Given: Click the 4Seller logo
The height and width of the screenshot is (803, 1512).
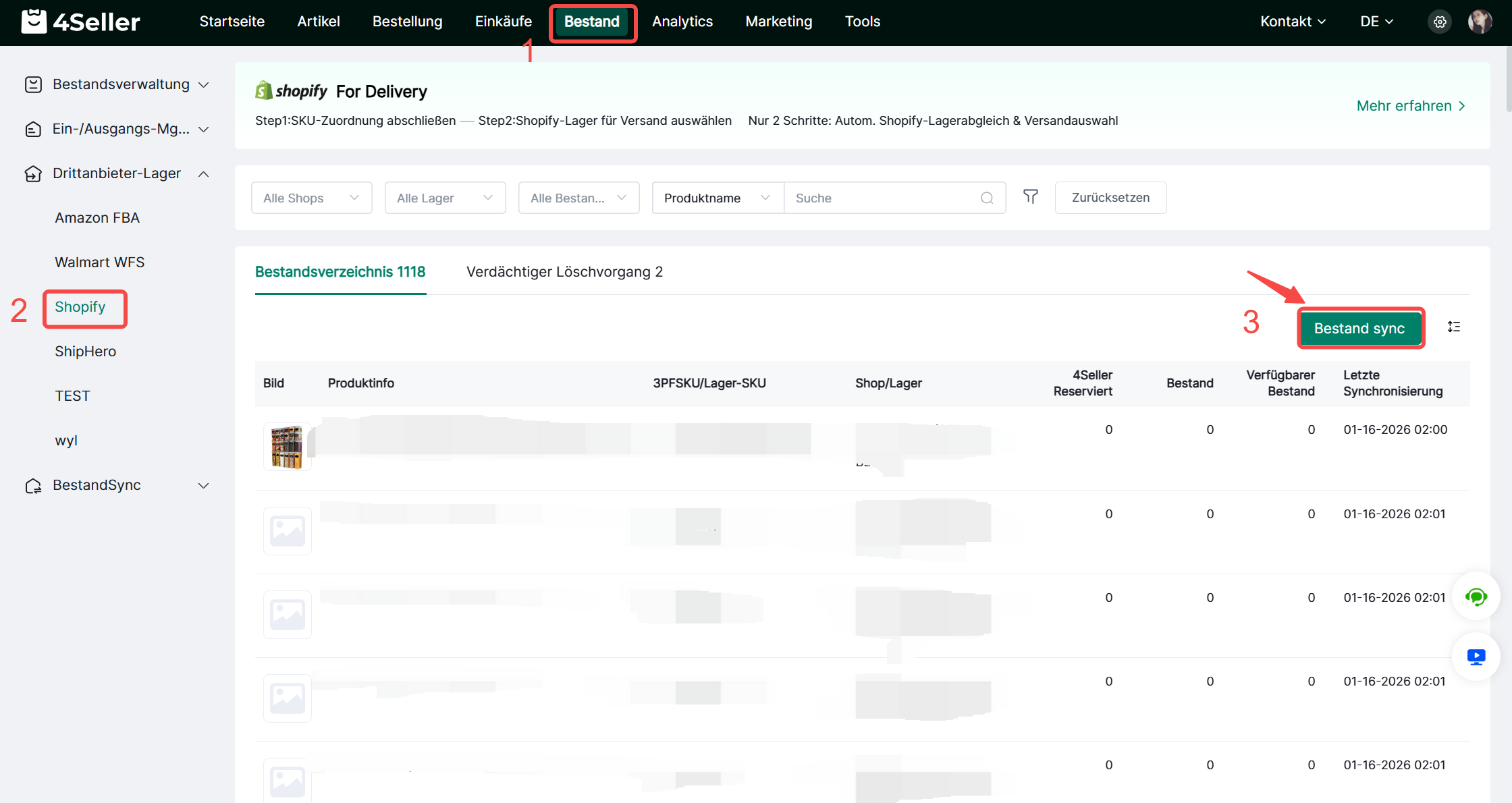Looking at the screenshot, I should click(x=81, y=22).
